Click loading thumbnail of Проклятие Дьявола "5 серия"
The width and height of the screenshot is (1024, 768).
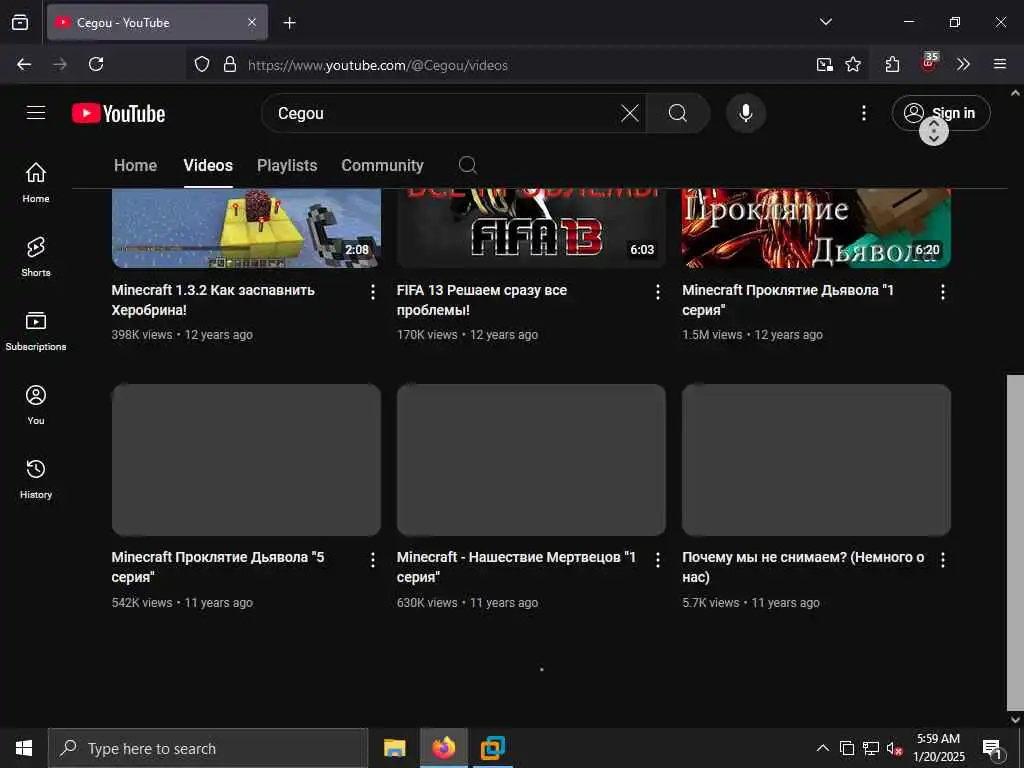246,460
